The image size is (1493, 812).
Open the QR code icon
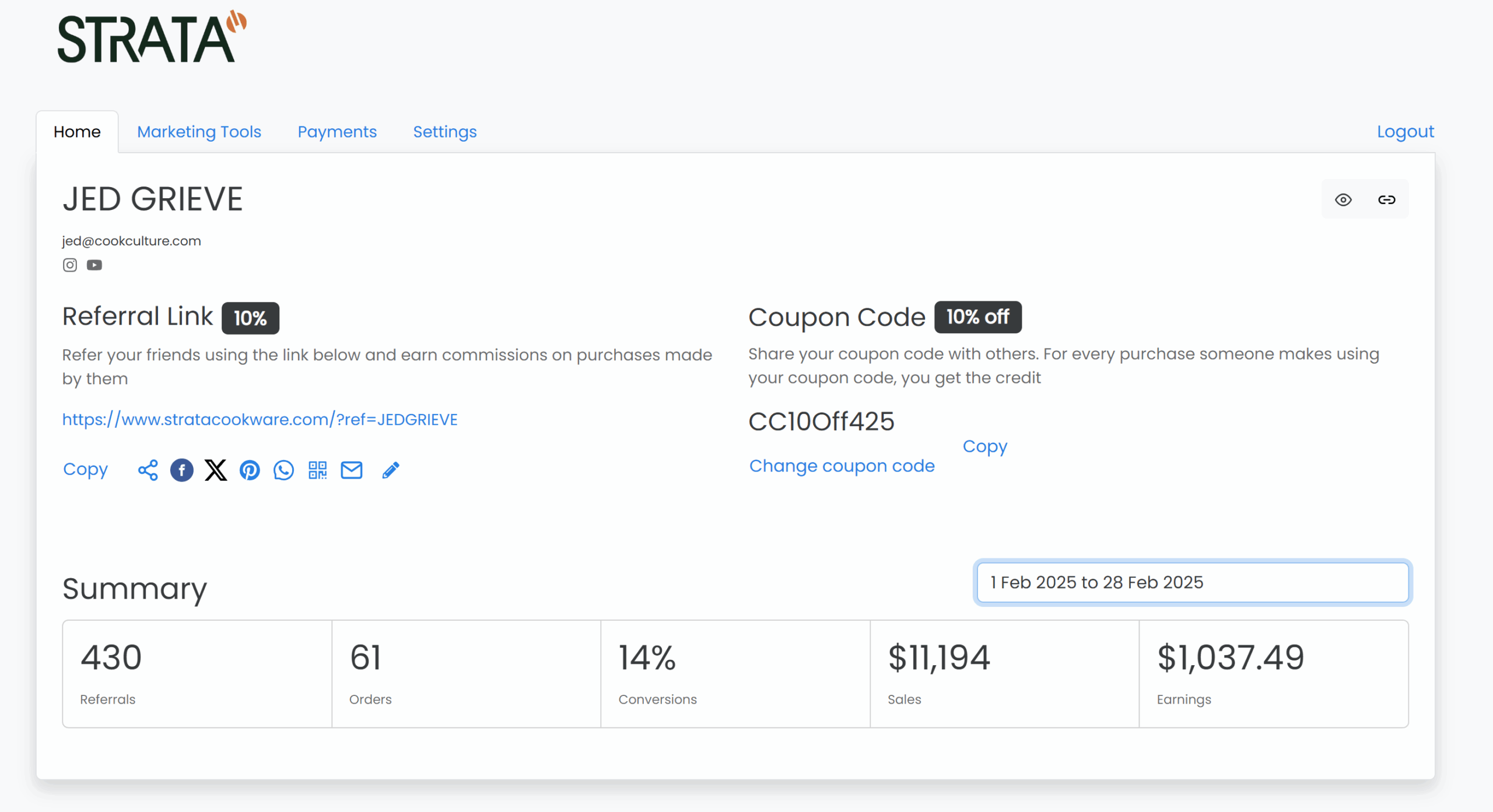[x=318, y=470]
